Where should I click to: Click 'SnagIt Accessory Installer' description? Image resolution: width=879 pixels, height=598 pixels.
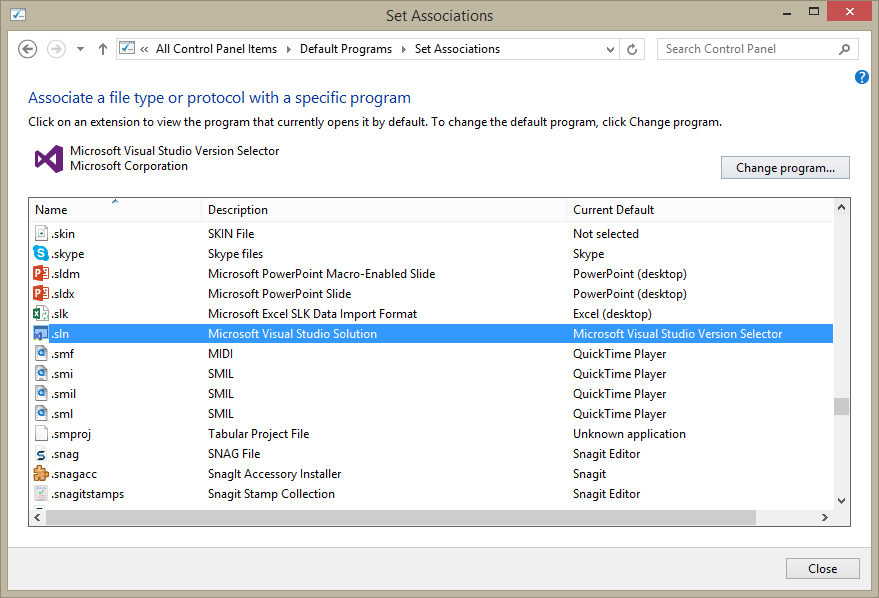[275, 474]
